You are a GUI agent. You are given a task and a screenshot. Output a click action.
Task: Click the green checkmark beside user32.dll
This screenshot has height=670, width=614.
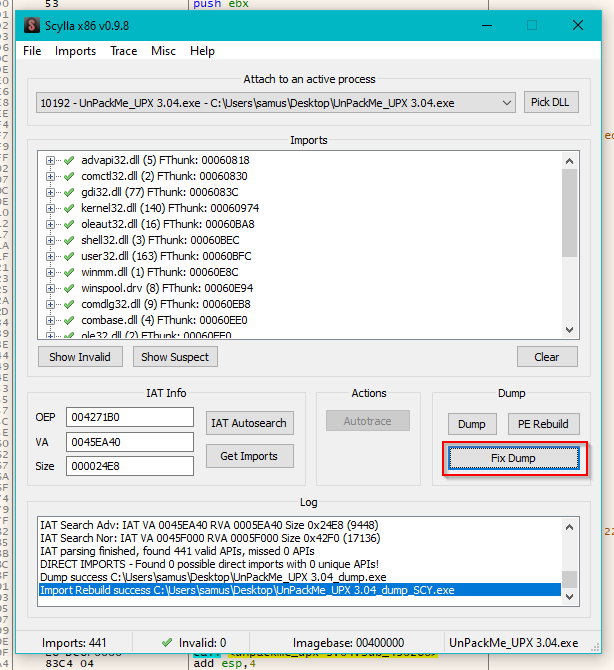pyautogui.click(x=69, y=256)
